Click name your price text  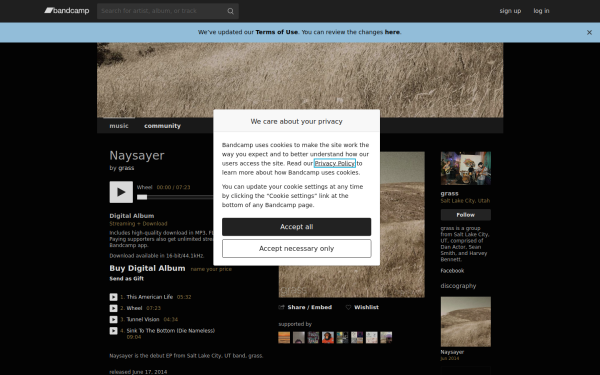click(211, 269)
